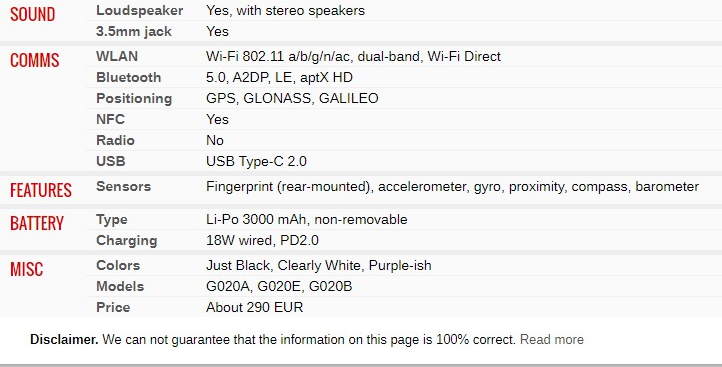Viewport: 722px width, 367px height.
Task: Click the USB spec label
Action: coord(111,161)
